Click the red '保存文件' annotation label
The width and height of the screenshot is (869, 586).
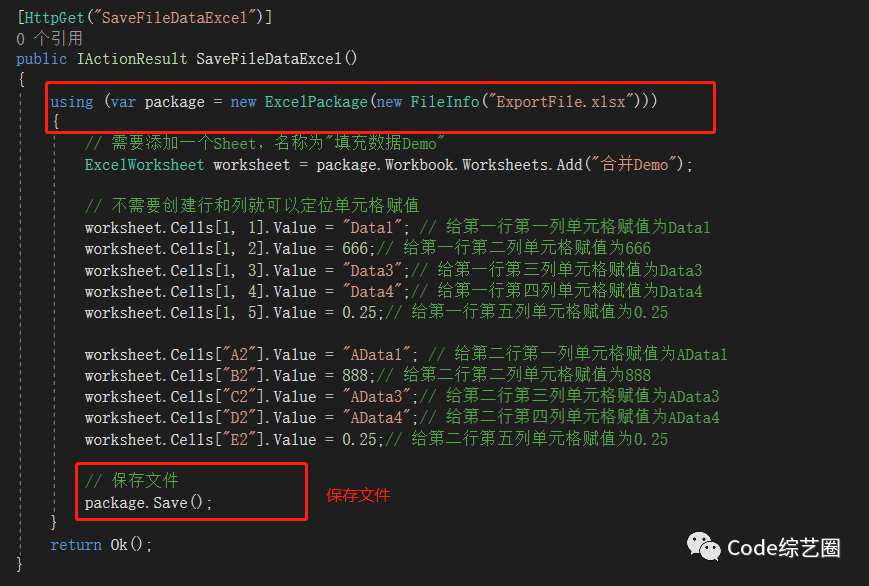click(x=358, y=495)
